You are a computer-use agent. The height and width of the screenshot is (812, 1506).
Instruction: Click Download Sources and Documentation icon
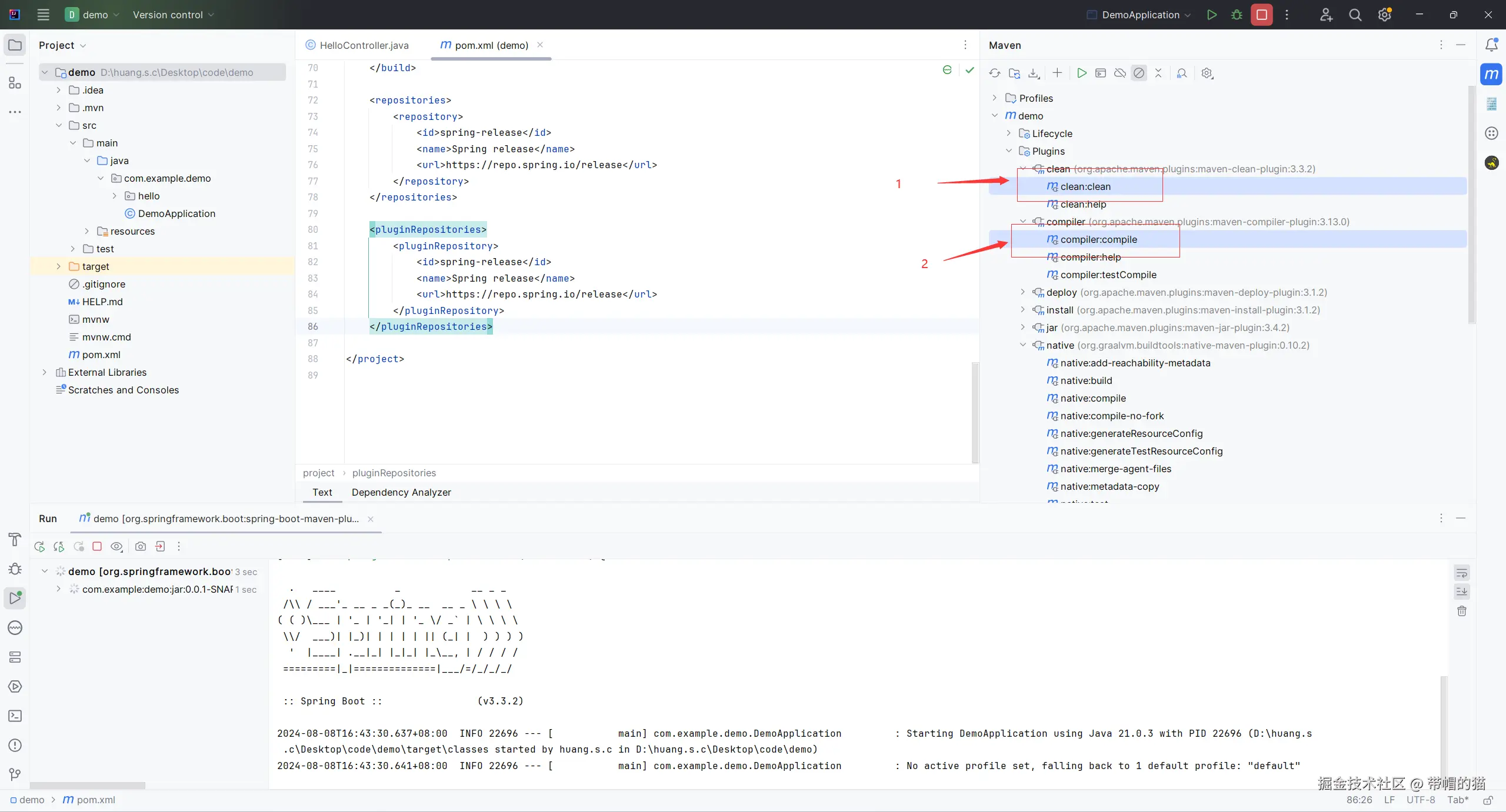(1034, 73)
